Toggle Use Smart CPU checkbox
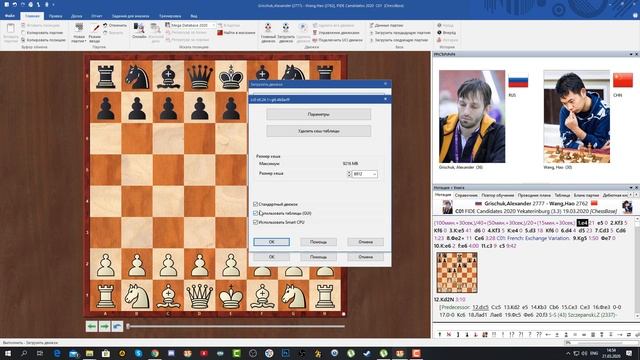This screenshot has height=360, width=640. click(256, 222)
